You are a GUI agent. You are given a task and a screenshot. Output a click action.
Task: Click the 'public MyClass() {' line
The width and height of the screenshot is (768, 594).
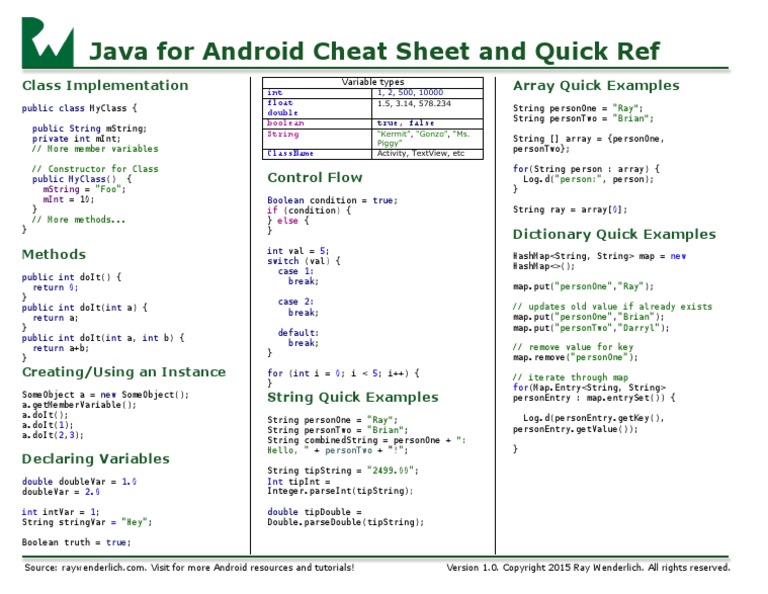[x=82, y=179]
